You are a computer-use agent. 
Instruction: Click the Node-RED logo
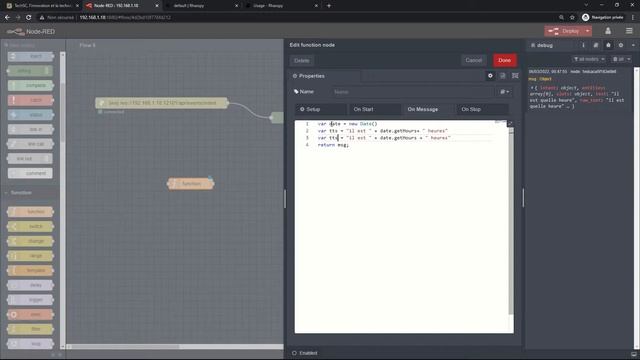(31, 31)
